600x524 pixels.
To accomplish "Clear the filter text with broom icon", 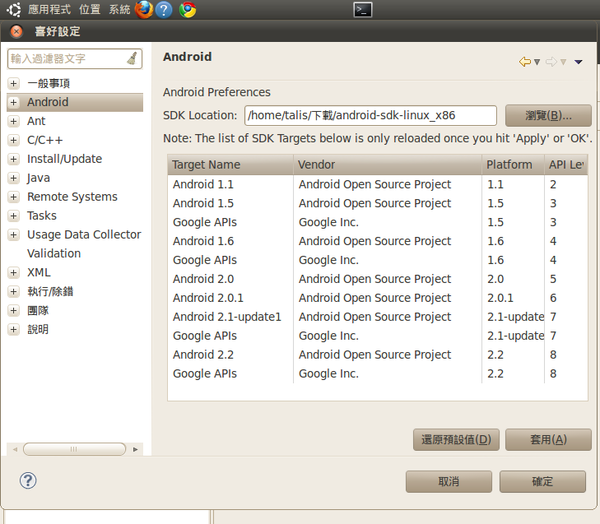I will tap(132, 58).
